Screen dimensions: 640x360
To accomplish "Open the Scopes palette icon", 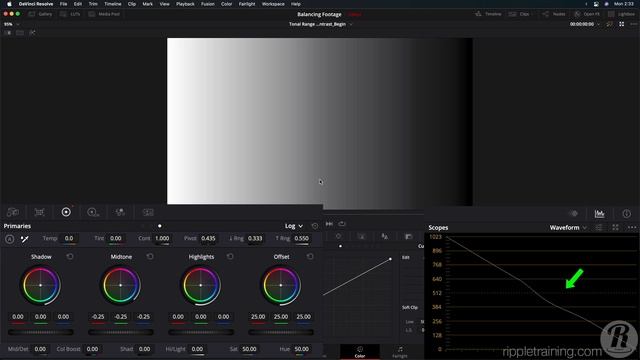I will [600, 213].
